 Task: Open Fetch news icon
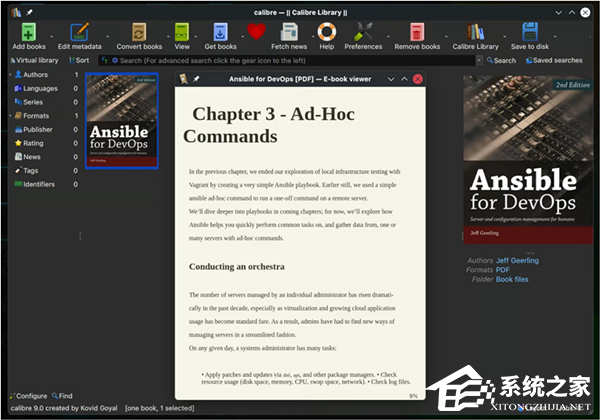click(289, 32)
